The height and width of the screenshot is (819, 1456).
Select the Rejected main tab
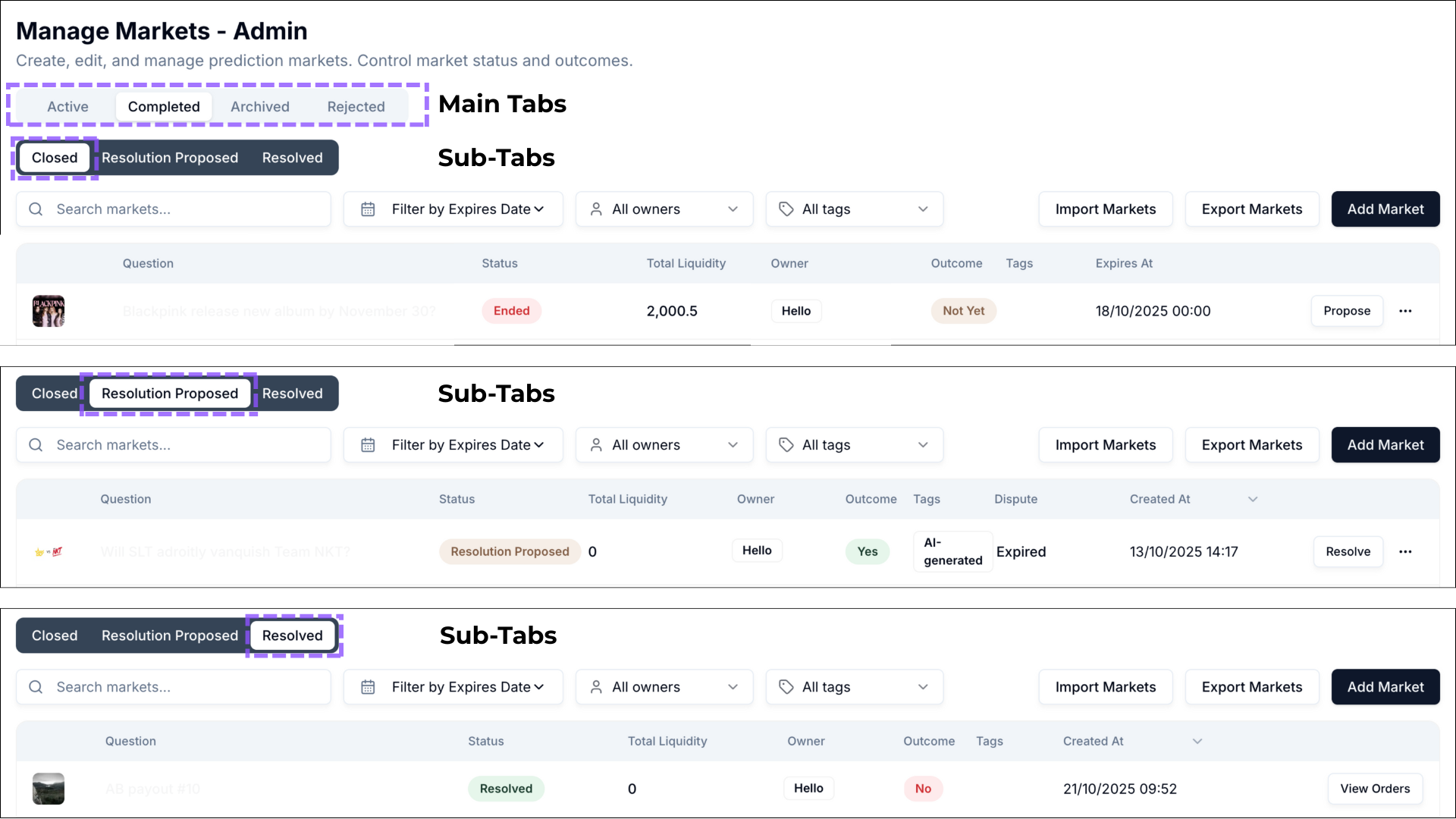pyautogui.click(x=356, y=106)
